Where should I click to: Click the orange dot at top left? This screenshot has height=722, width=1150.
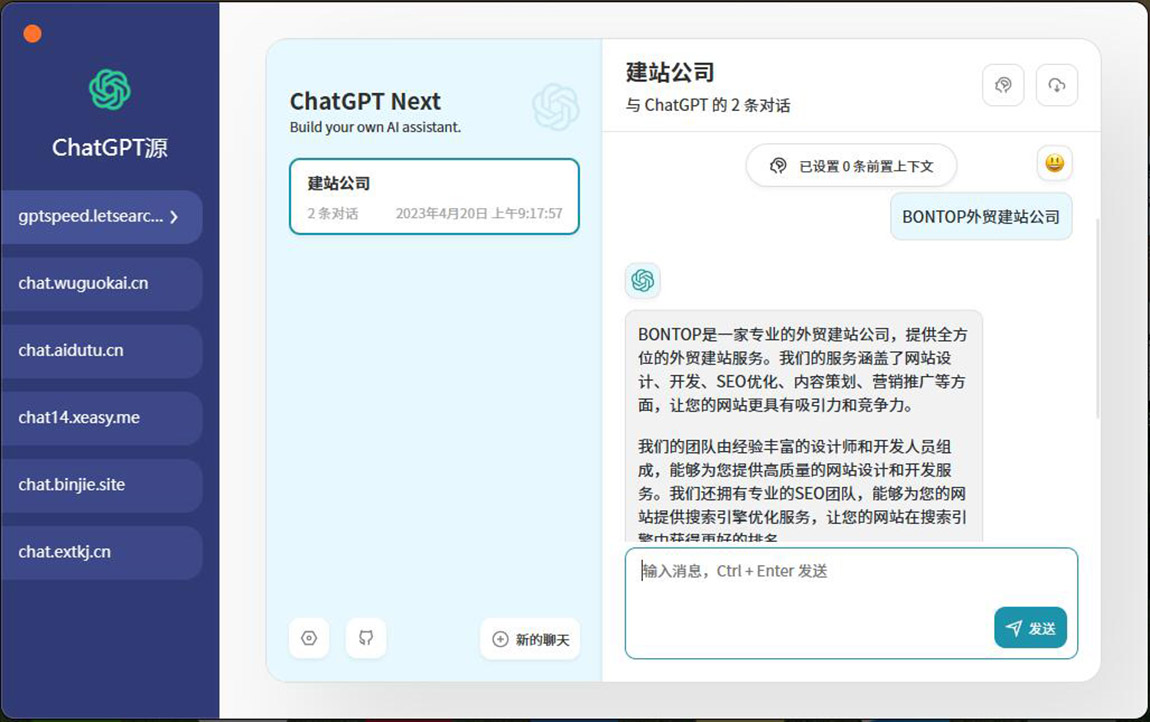32,32
